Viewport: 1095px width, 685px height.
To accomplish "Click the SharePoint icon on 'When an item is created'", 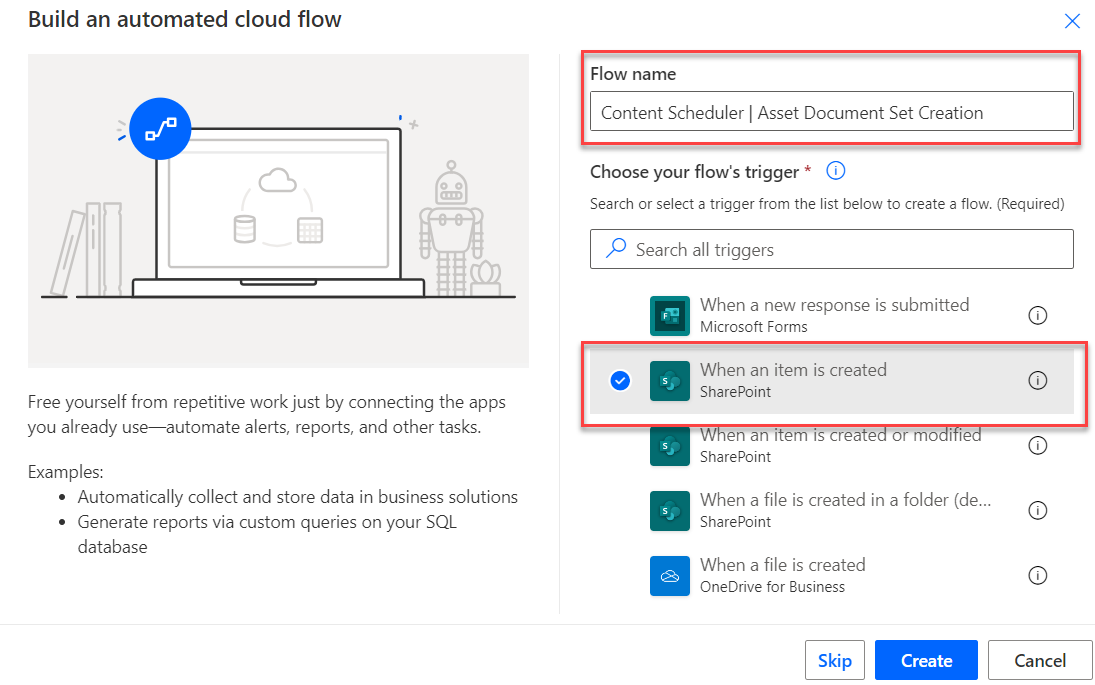I will 670,380.
